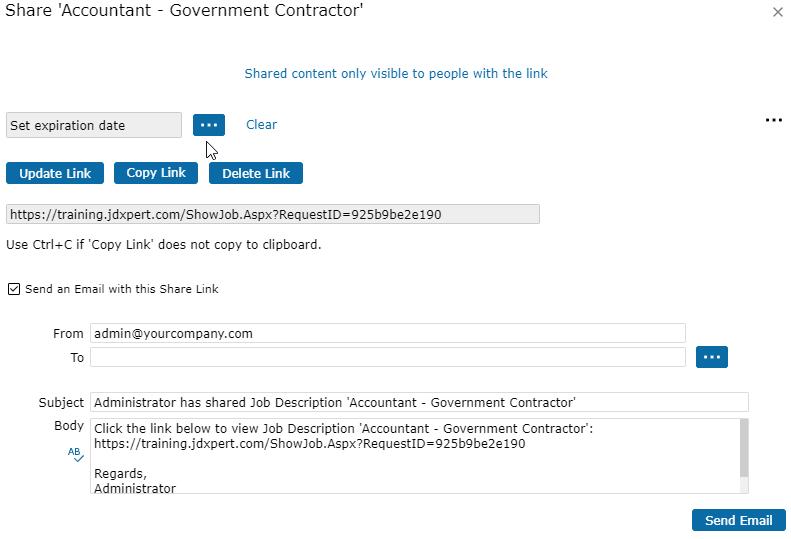Select the share URL text box
The image size is (791, 539).
(272, 214)
